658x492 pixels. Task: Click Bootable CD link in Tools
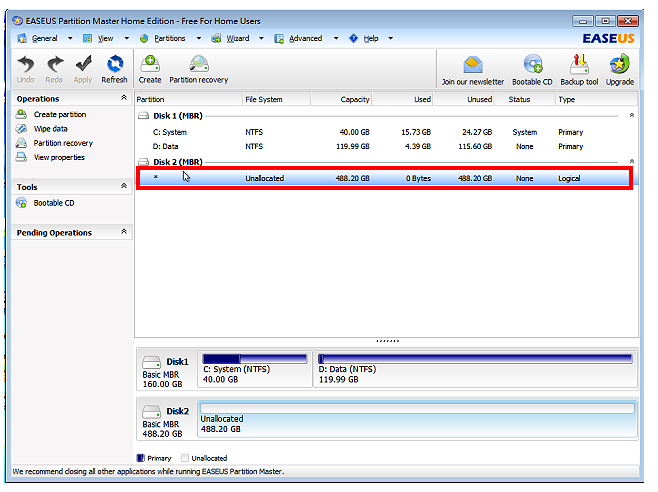tap(54, 203)
